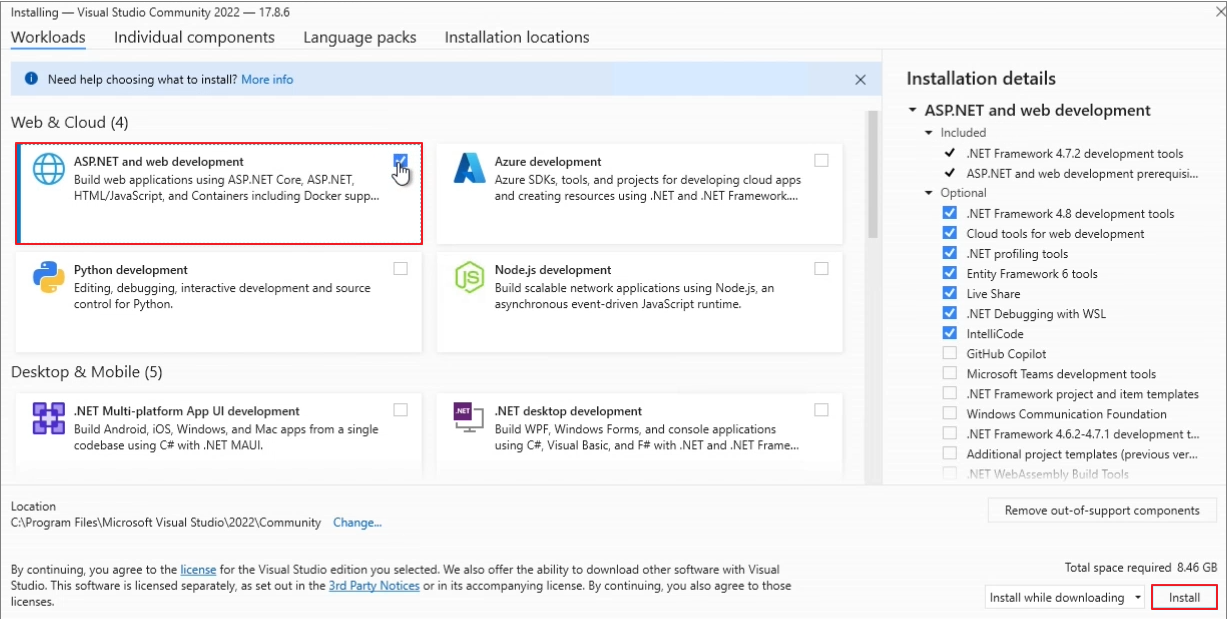
Task: Open the 3rd Party Notices link
Action: (x=374, y=585)
